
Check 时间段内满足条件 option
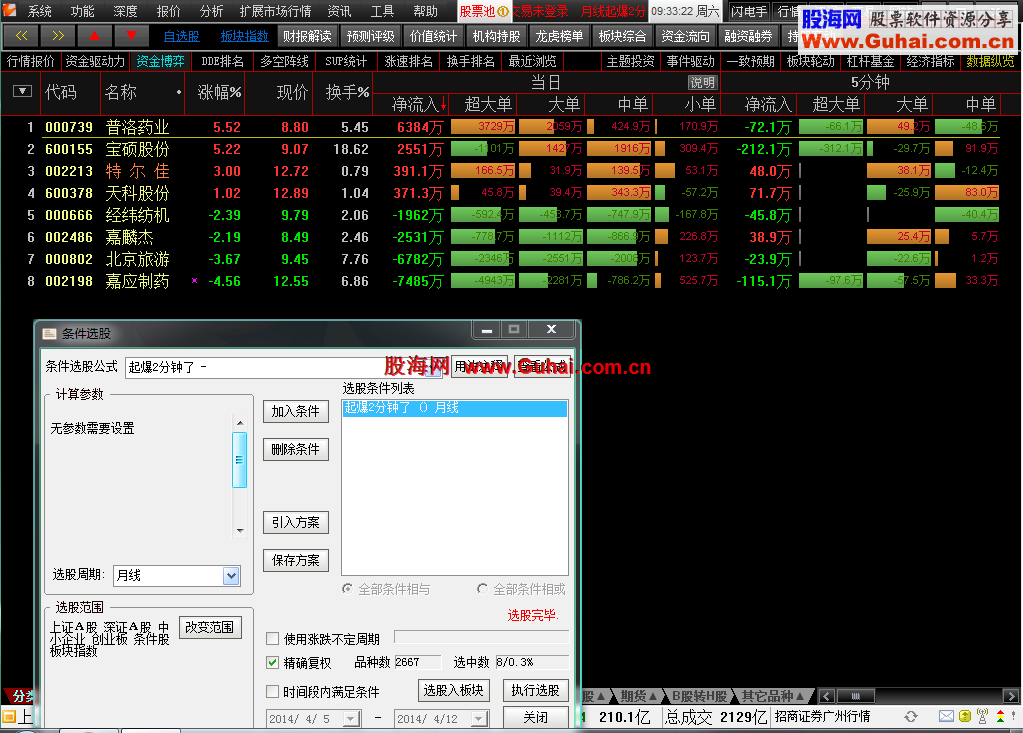click(273, 691)
